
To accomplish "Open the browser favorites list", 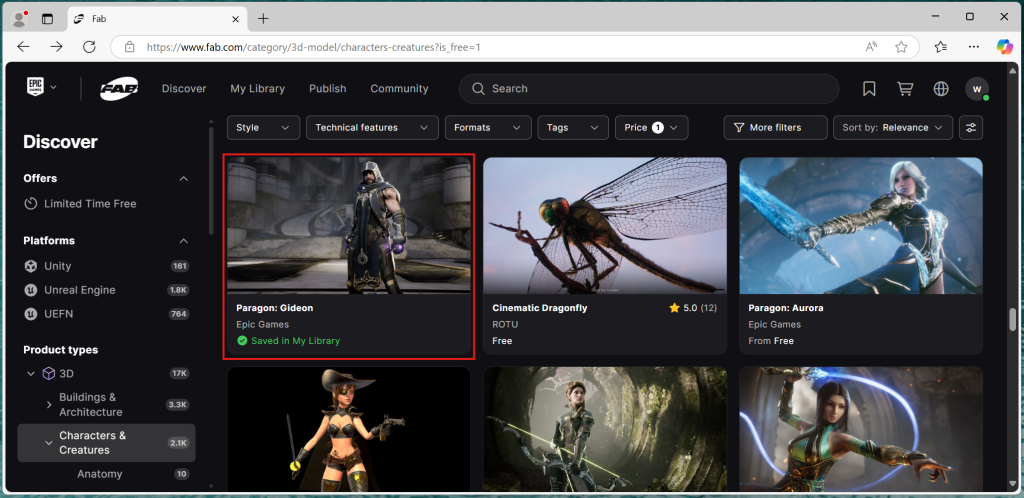I will 940,47.
